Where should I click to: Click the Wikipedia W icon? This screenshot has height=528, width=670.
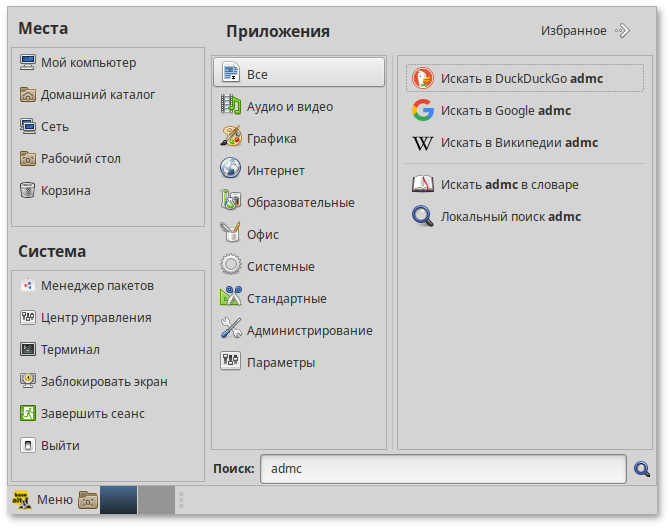pyautogui.click(x=423, y=143)
